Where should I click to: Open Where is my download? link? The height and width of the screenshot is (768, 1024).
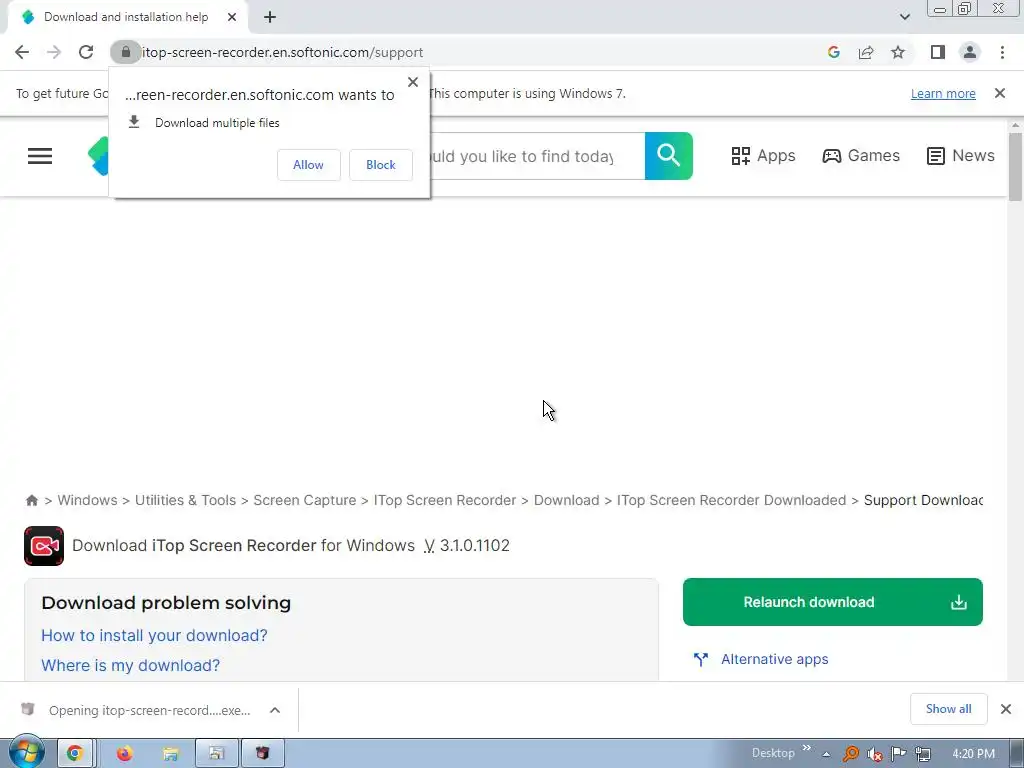(131, 665)
